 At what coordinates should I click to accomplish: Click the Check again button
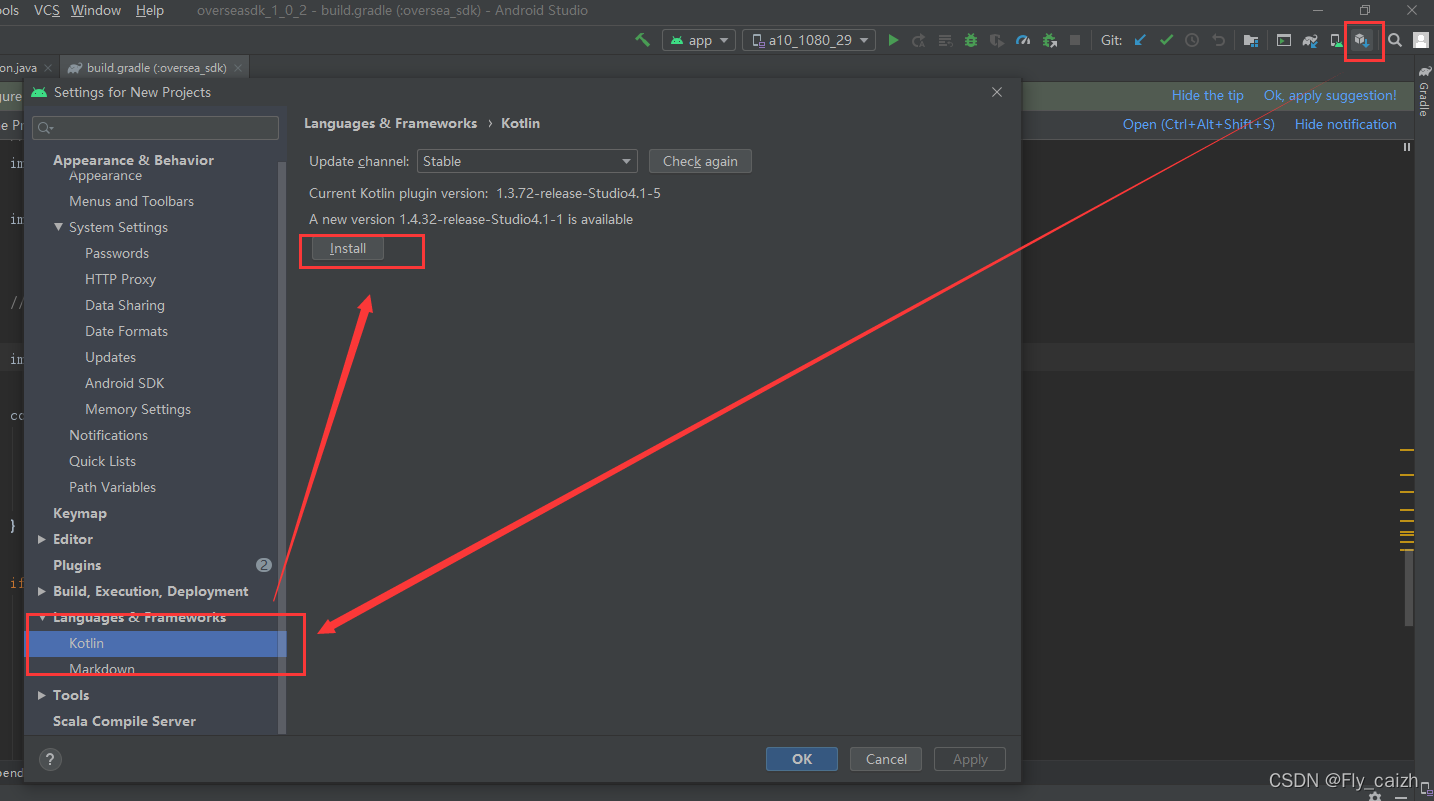700,161
